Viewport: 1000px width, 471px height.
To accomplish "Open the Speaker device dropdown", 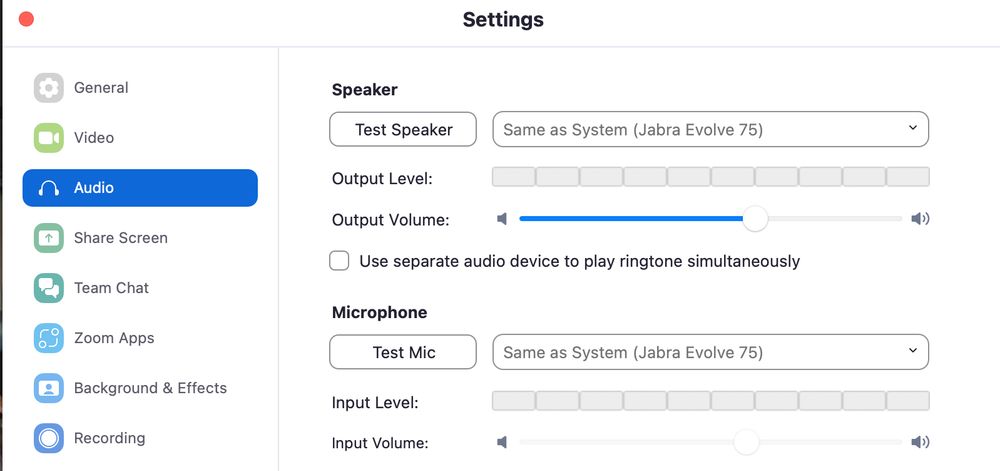I will (710, 129).
